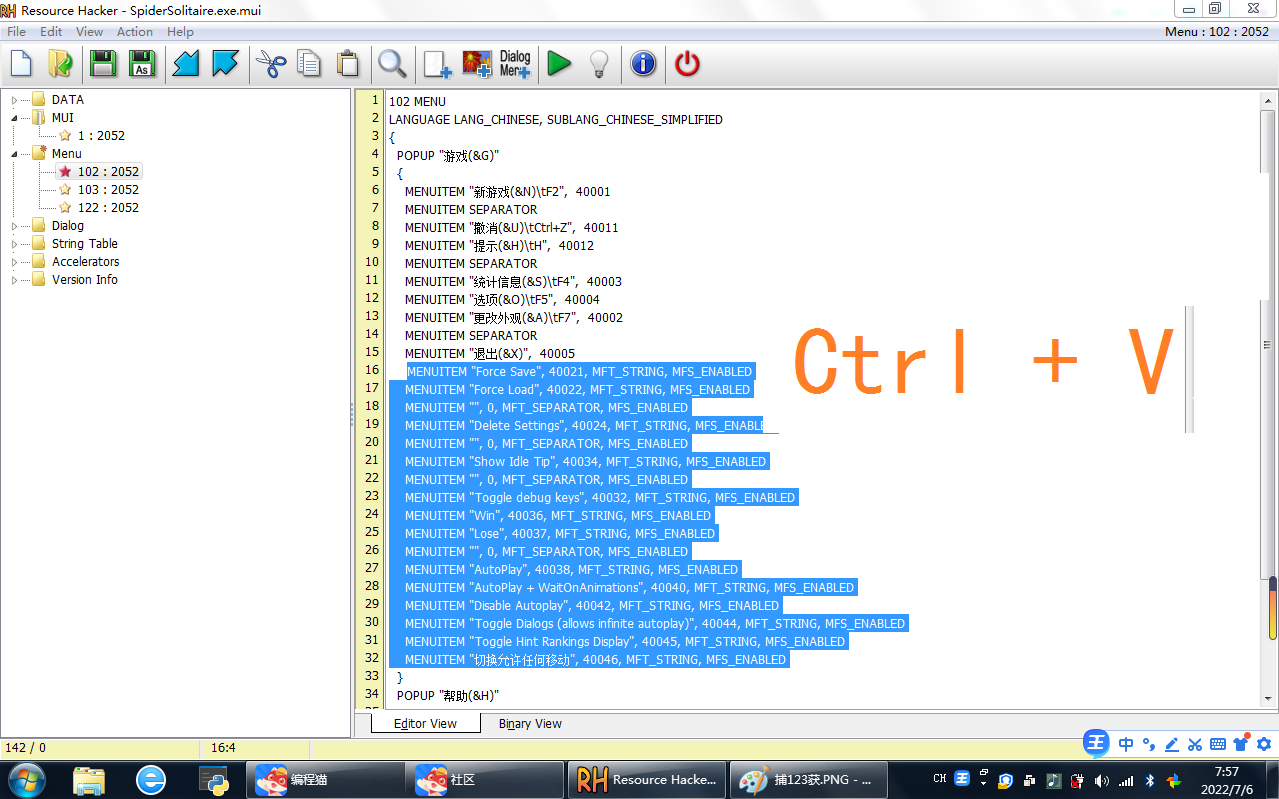The image size is (1279, 799).
Task: Open the volume control in the system tray
Action: click(x=1102, y=780)
